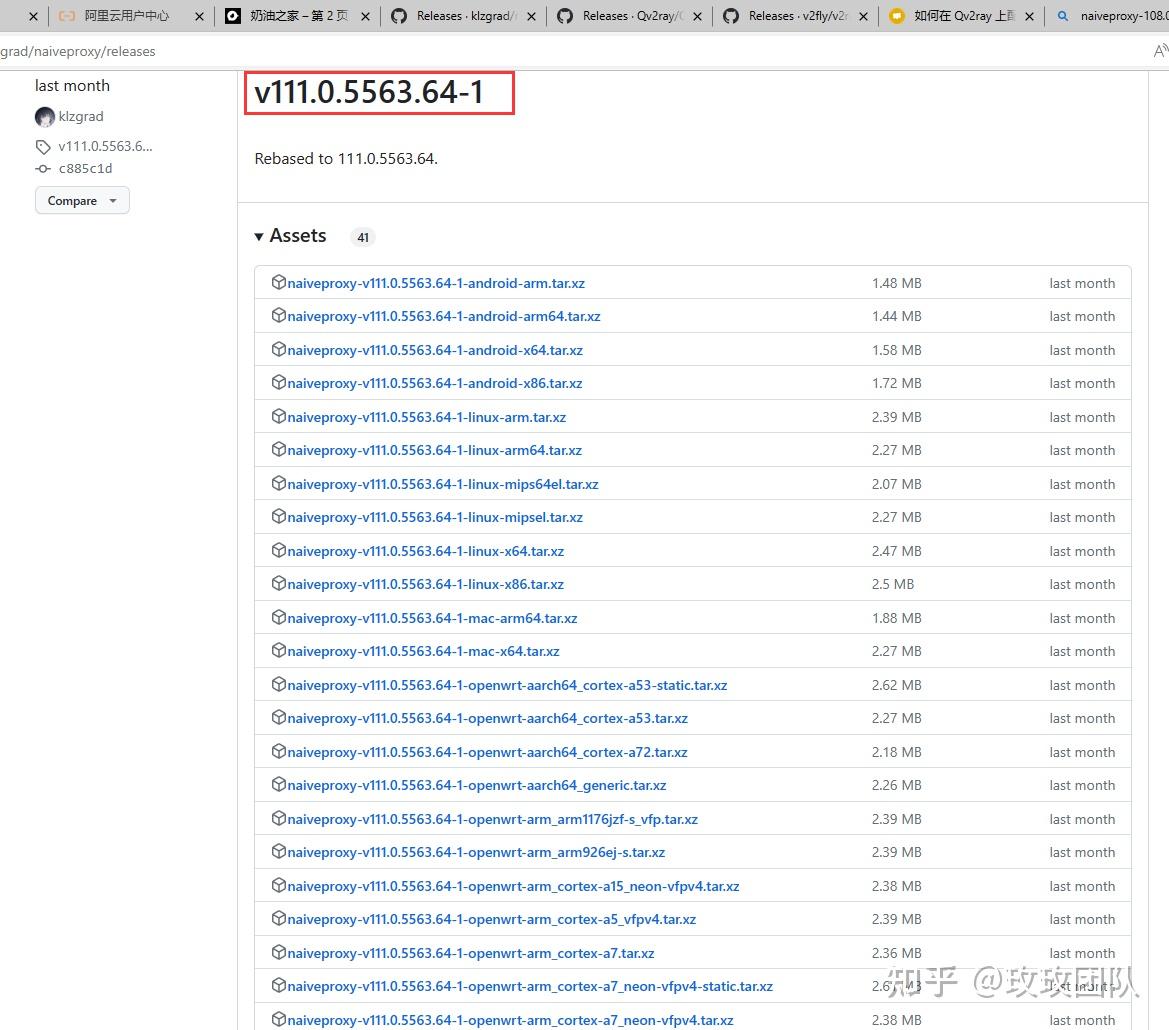Open tag v111.0.5563.6... link
The width and height of the screenshot is (1169, 1030).
(x=105, y=146)
